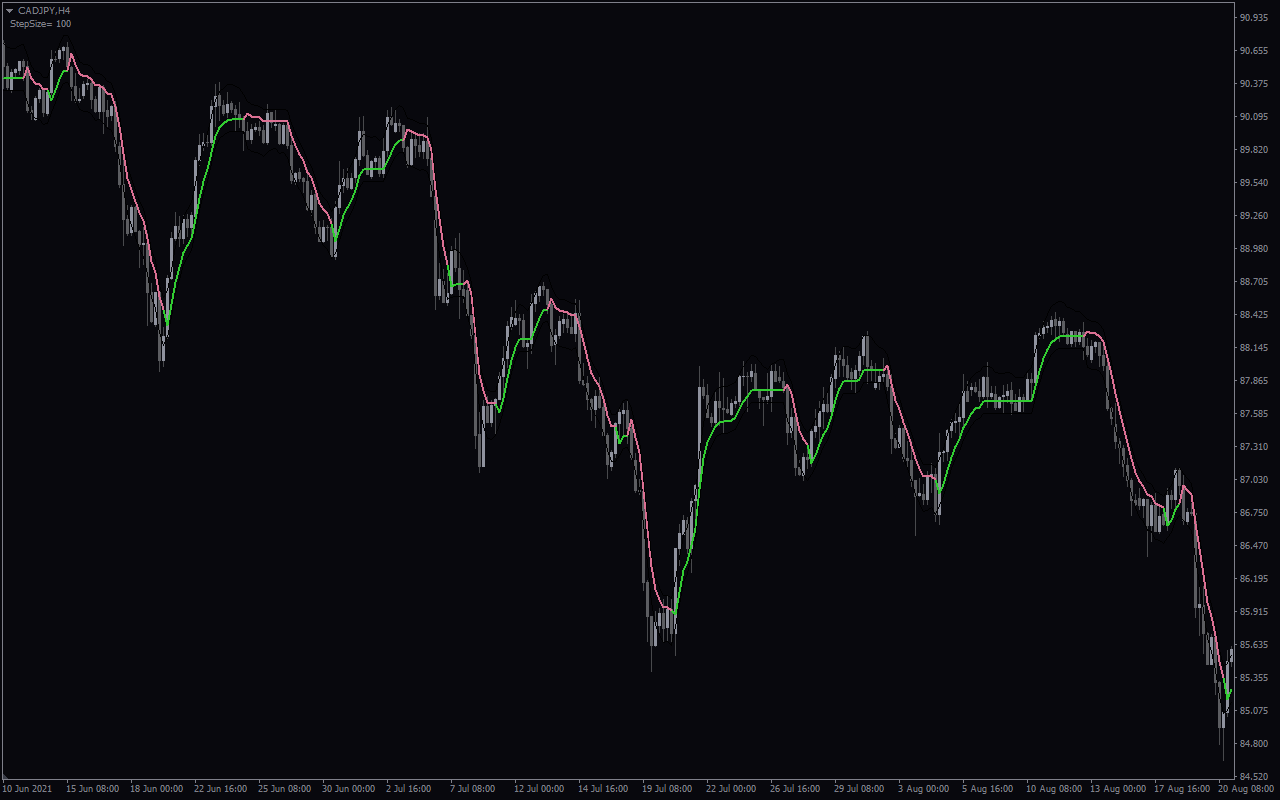Click price level 90.655 on the scale
1280x800 pixels.
click(x=1254, y=51)
